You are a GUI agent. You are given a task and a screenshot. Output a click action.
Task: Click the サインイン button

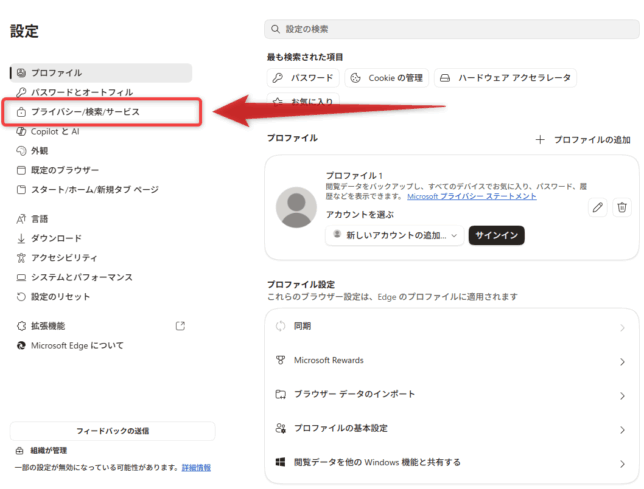[497, 235]
